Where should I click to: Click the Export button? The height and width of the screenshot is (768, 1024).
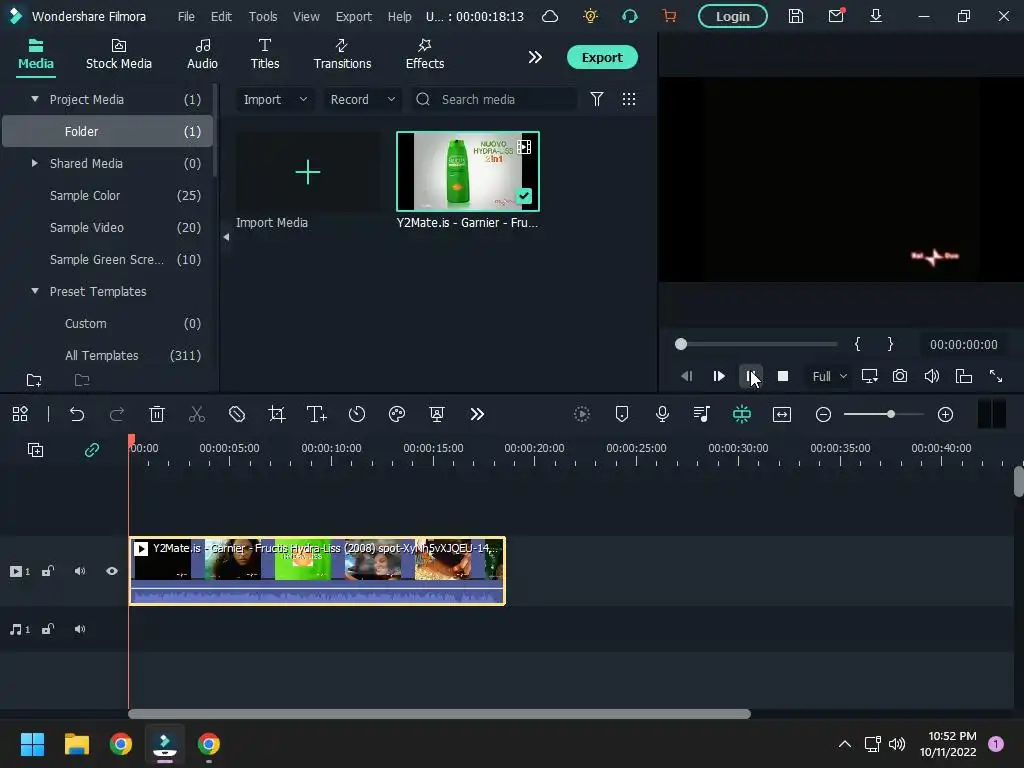602,57
